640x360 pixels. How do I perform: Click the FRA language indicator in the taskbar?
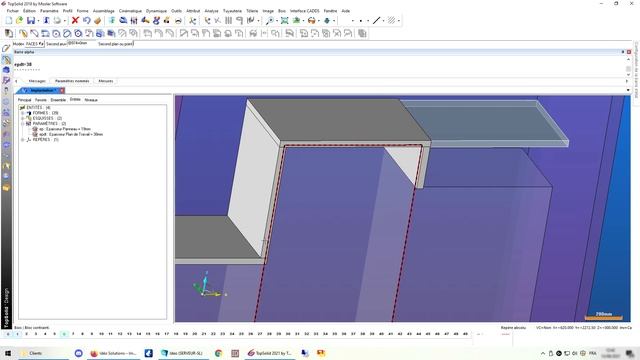pyautogui.click(x=593, y=353)
